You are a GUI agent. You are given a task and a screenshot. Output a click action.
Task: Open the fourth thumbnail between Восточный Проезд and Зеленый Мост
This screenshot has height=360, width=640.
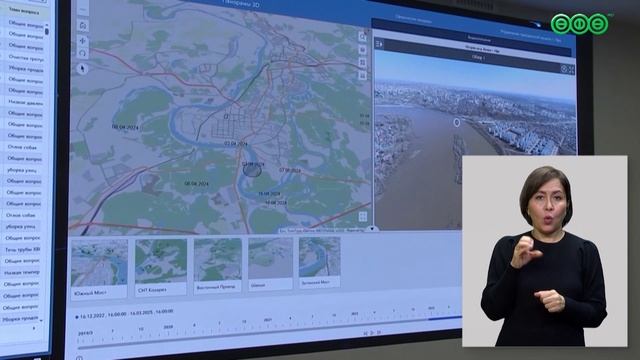pyautogui.click(x=270, y=264)
